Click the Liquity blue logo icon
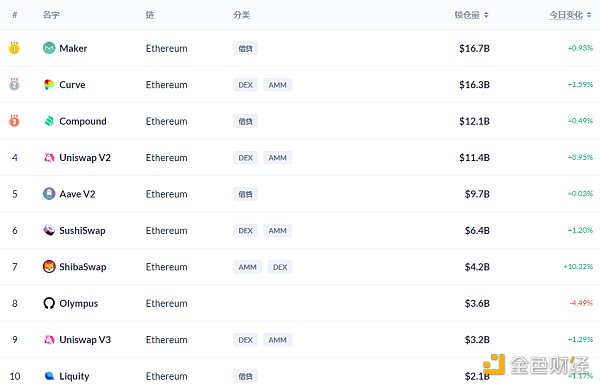 coord(49,376)
